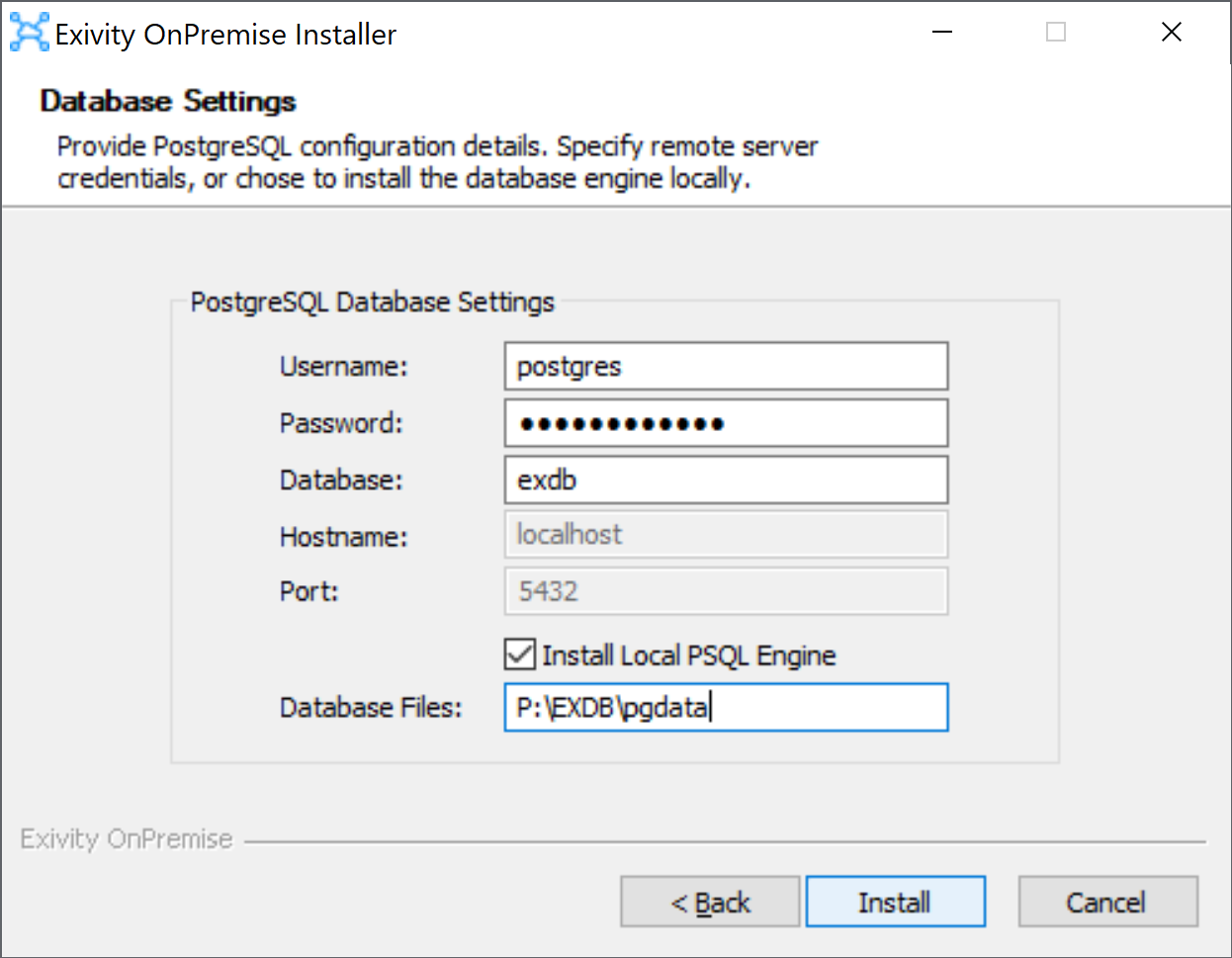
Task: Click the Provide PostgreSQL configuration details description
Action: pyautogui.click(x=437, y=162)
